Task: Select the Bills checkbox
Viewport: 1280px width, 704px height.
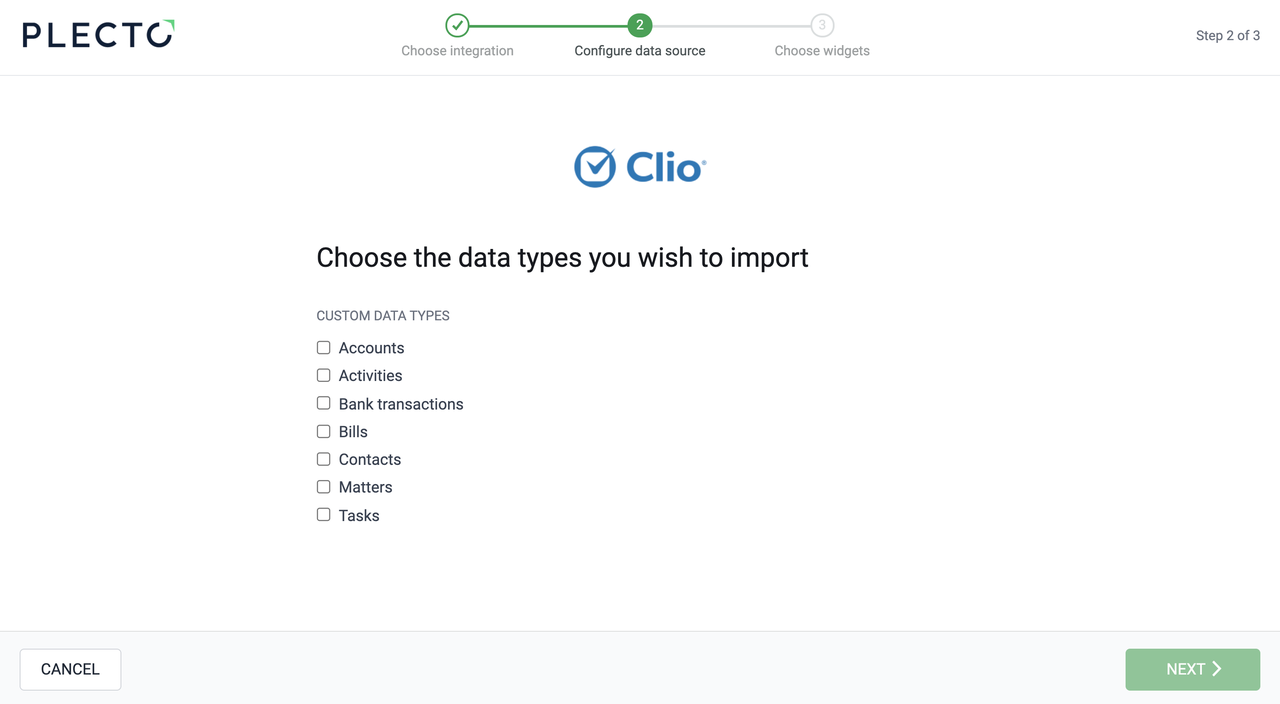Action: coord(324,432)
